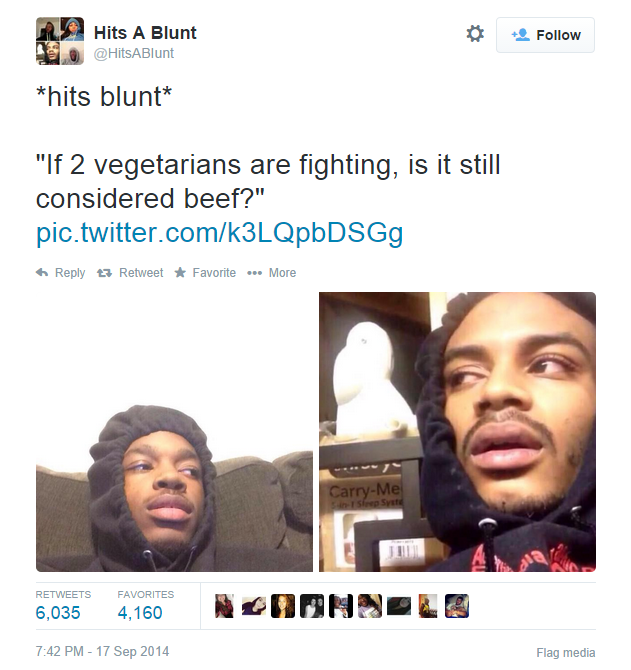Image resolution: width=631 pixels, height=670 pixels.
Task: Open the gear settings menu
Action: click(475, 34)
